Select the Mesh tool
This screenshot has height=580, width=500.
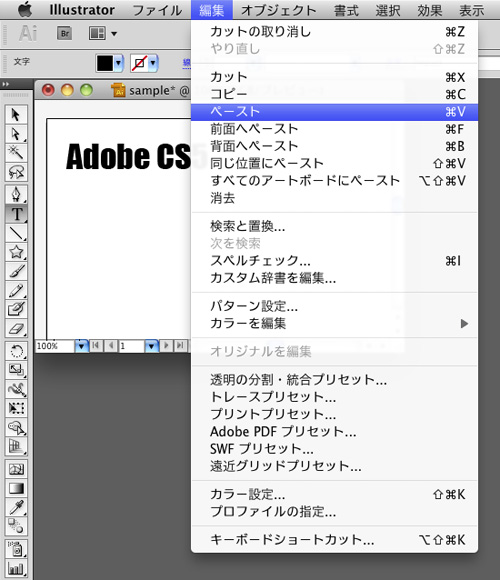(16, 469)
